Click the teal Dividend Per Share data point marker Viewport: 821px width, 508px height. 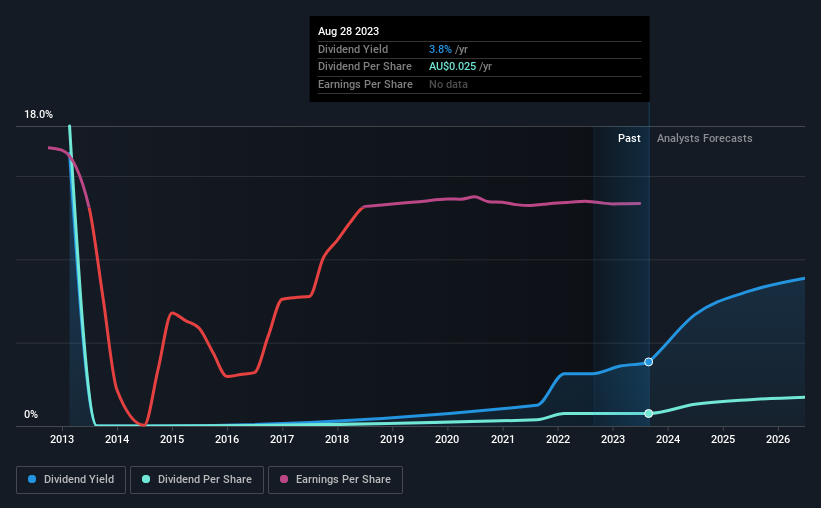pyautogui.click(x=649, y=413)
